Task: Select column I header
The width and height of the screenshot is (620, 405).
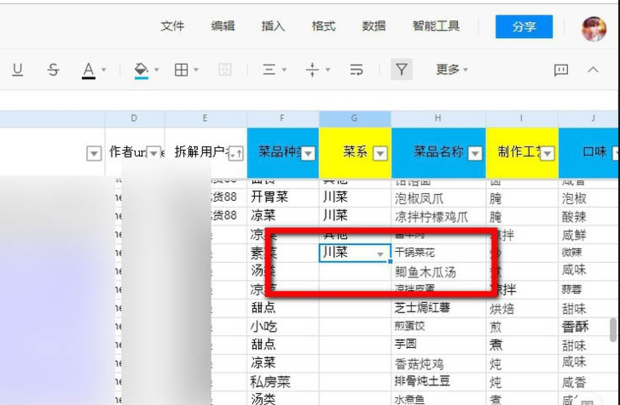Action: (x=522, y=119)
